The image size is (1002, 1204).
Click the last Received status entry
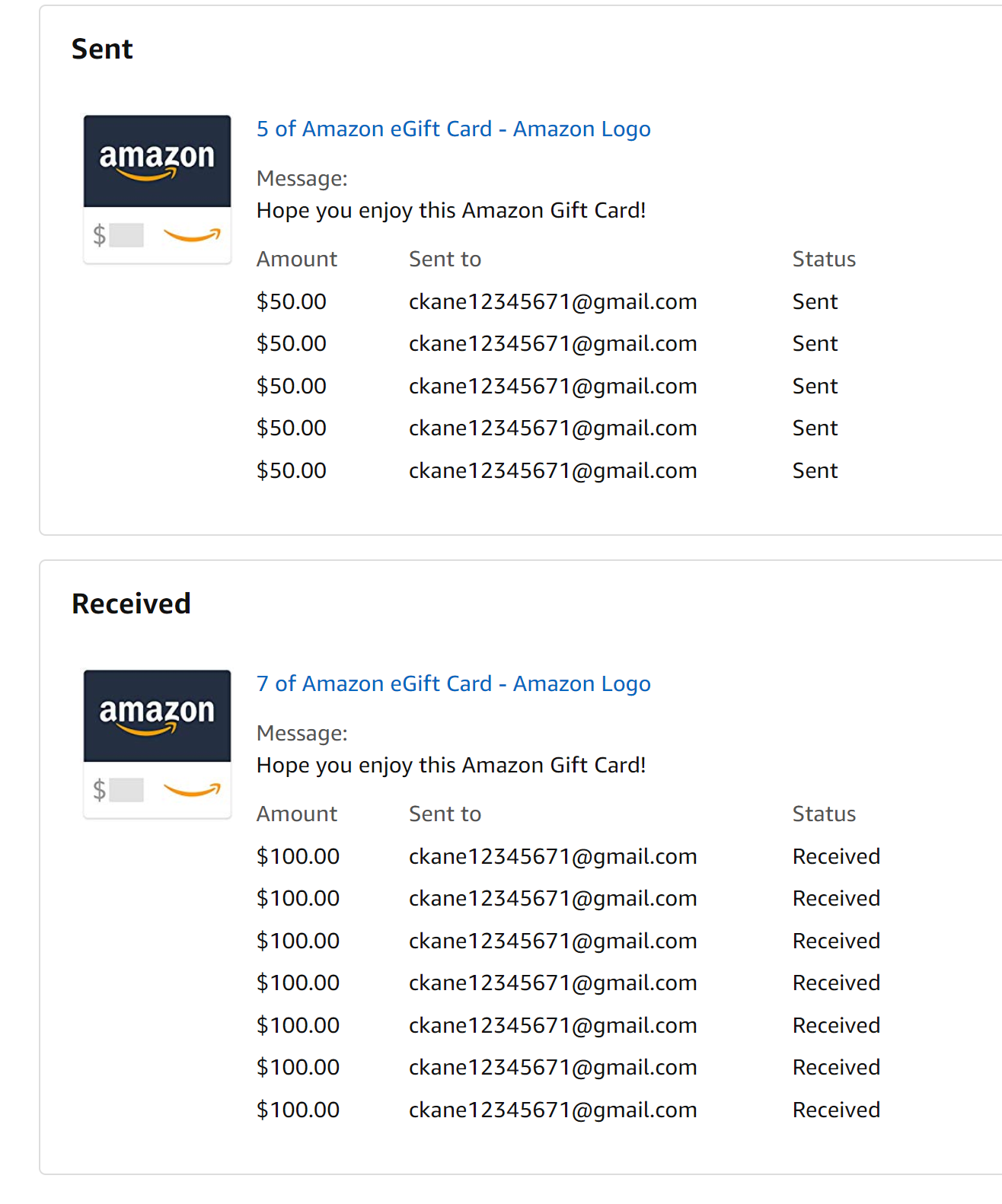pyautogui.click(x=836, y=1110)
